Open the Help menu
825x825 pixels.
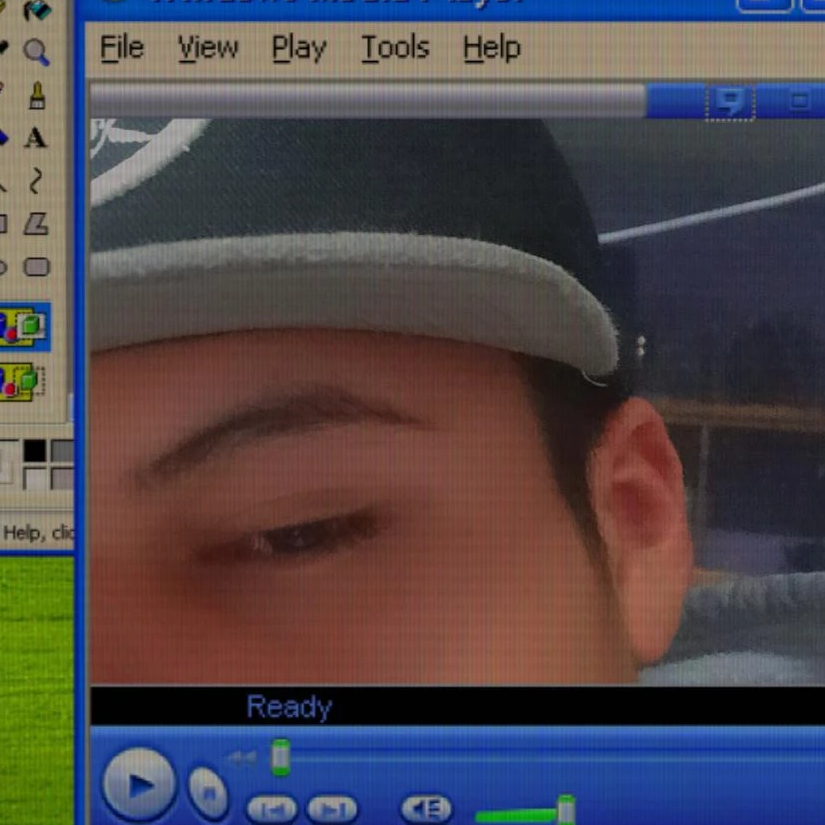coord(491,48)
